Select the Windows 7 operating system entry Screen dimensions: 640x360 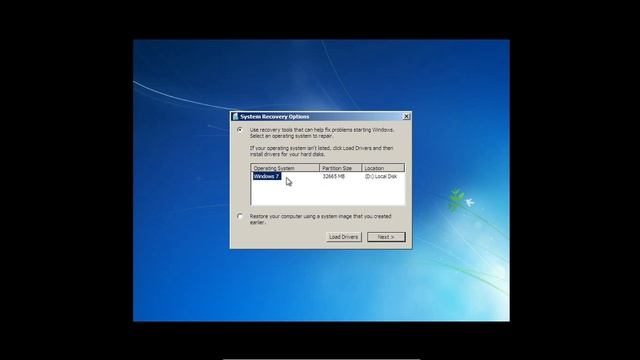tap(267, 176)
